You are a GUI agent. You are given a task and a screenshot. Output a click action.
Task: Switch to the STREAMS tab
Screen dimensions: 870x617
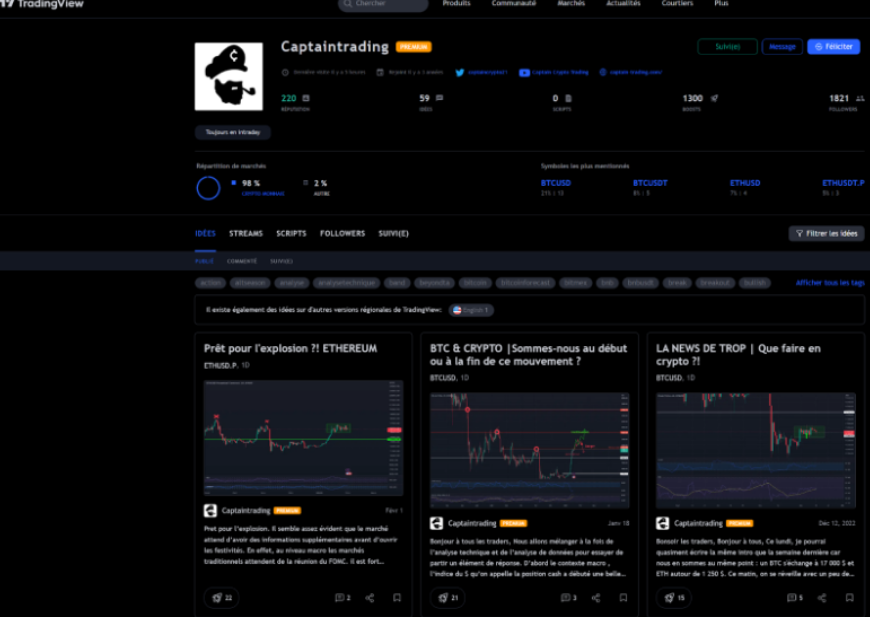coord(246,233)
